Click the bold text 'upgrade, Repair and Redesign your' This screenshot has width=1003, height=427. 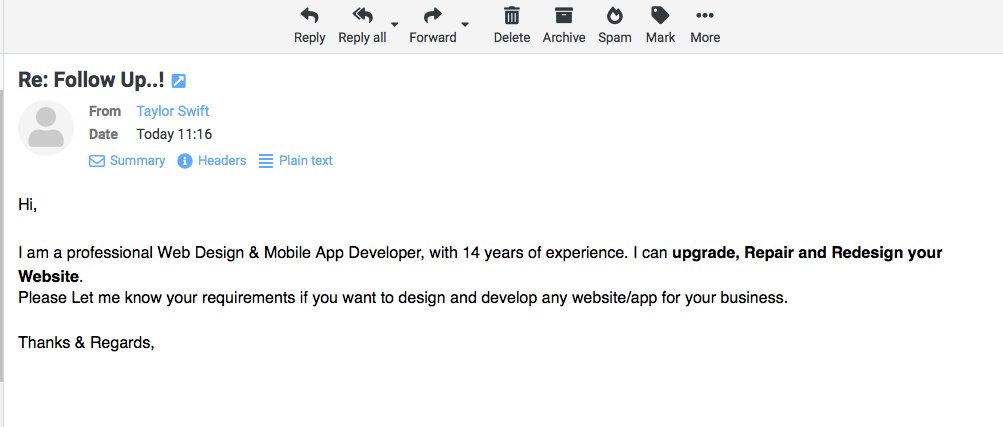tap(808, 252)
